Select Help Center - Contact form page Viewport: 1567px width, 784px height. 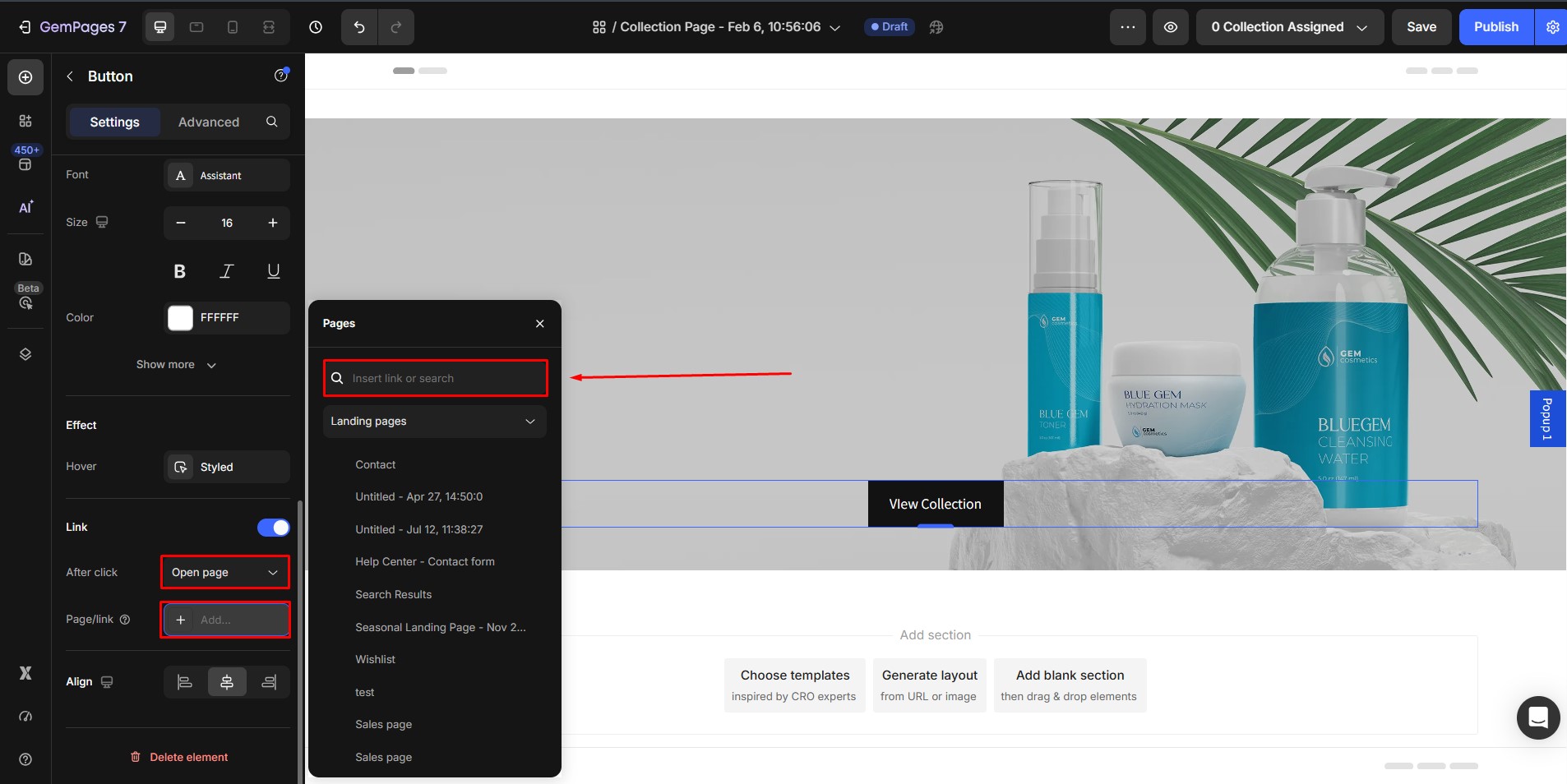pyautogui.click(x=424, y=561)
